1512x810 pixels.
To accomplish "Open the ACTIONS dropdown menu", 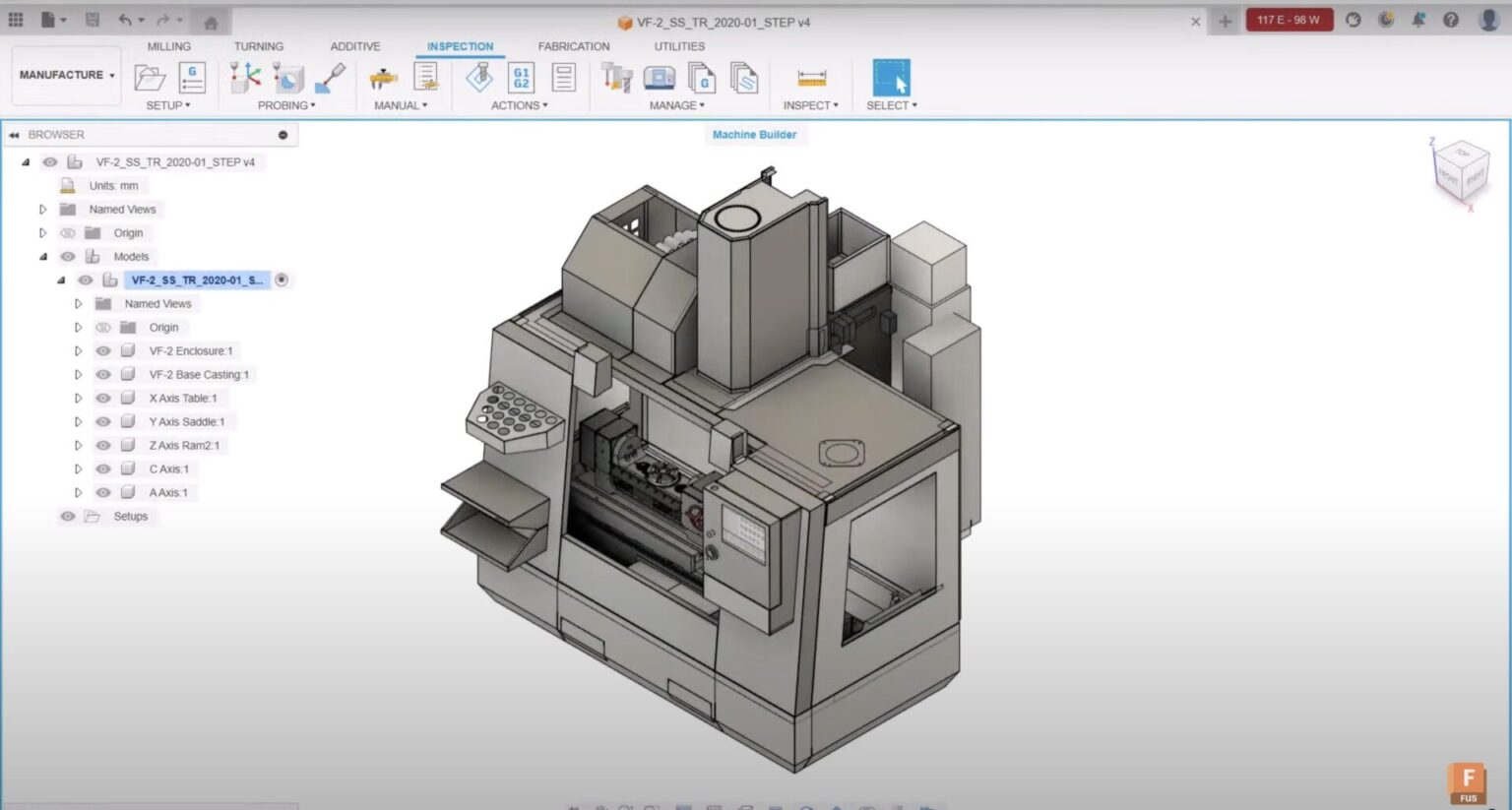I will (x=519, y=105).
